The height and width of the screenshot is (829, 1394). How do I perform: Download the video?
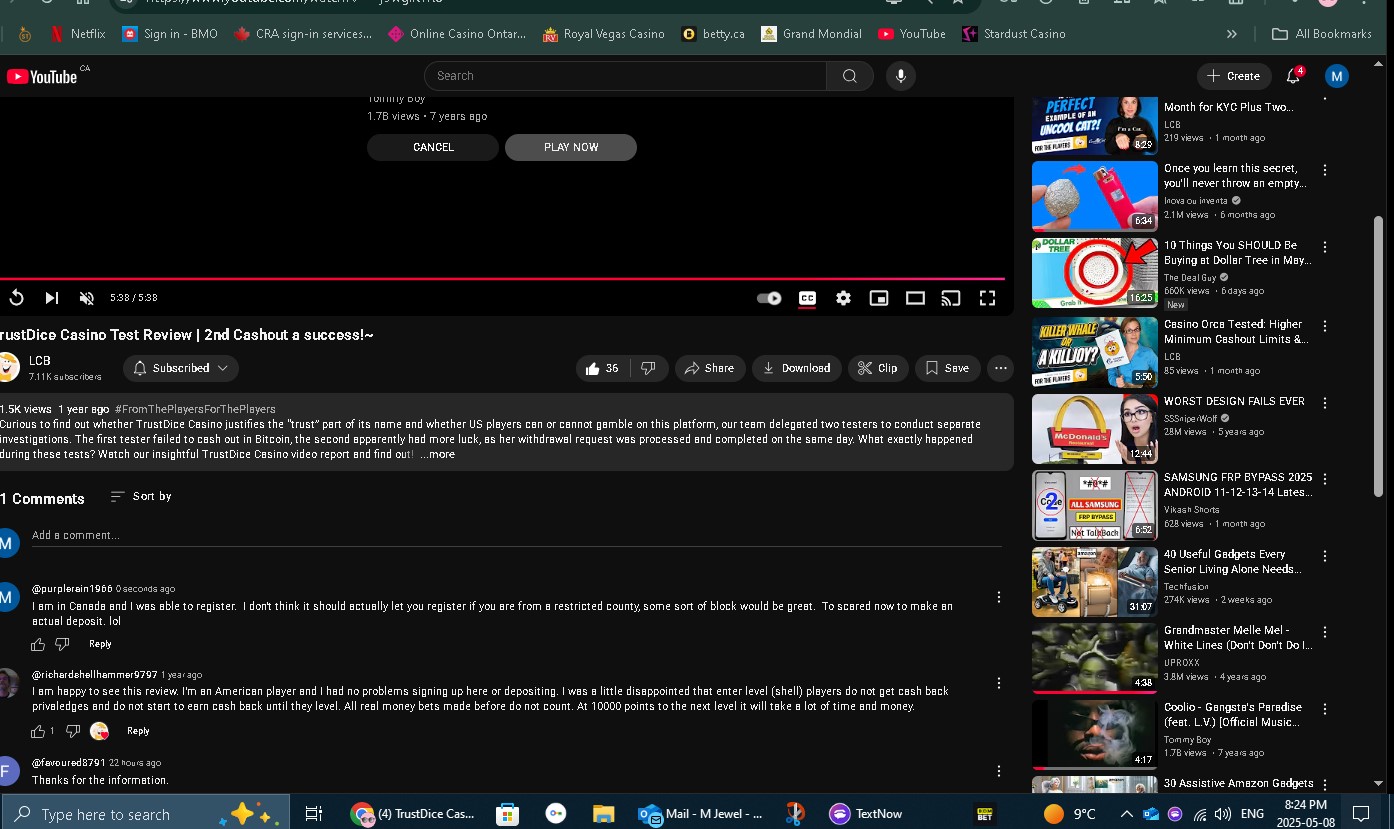point(797,368)
